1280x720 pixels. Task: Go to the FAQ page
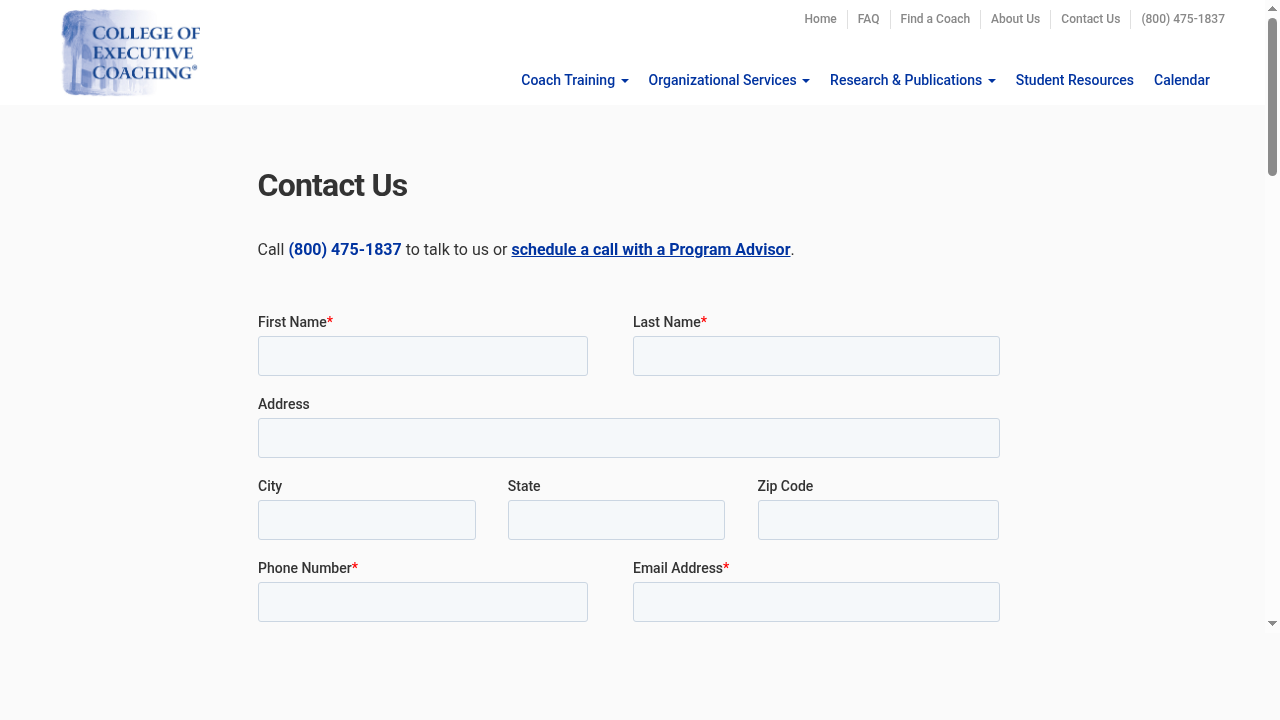(868, 19)
